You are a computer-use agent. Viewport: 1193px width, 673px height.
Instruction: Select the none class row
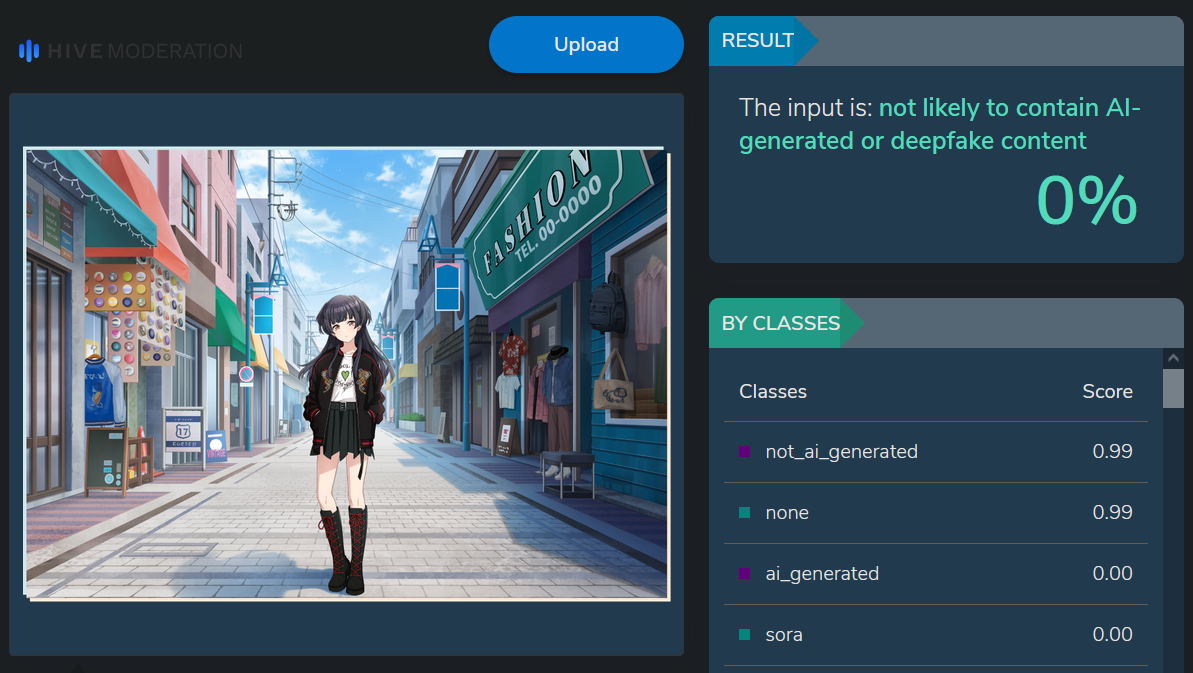tap(936, 513)
